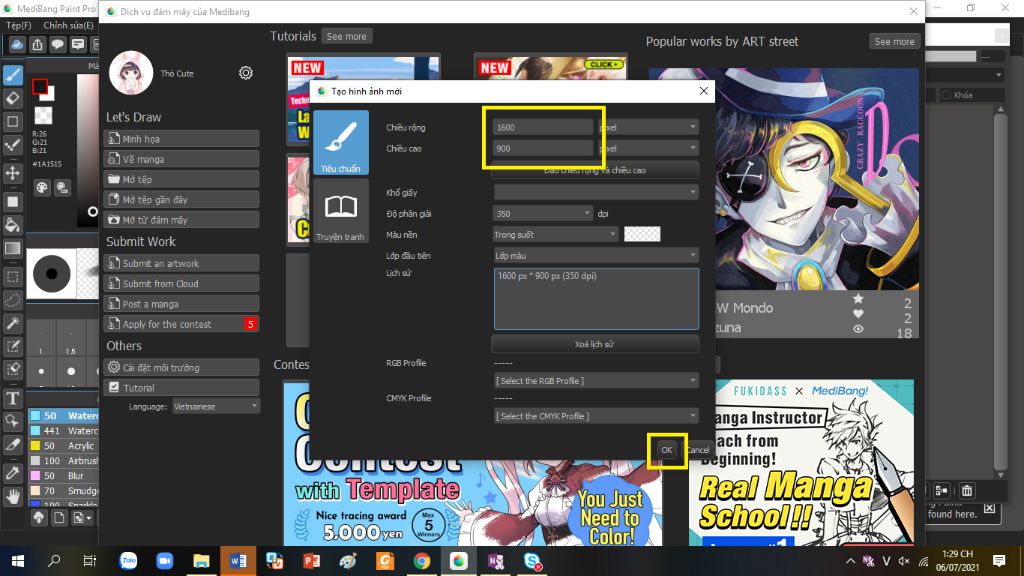
Task: Click the red foreground color swatch
Action: click(39, 86)
